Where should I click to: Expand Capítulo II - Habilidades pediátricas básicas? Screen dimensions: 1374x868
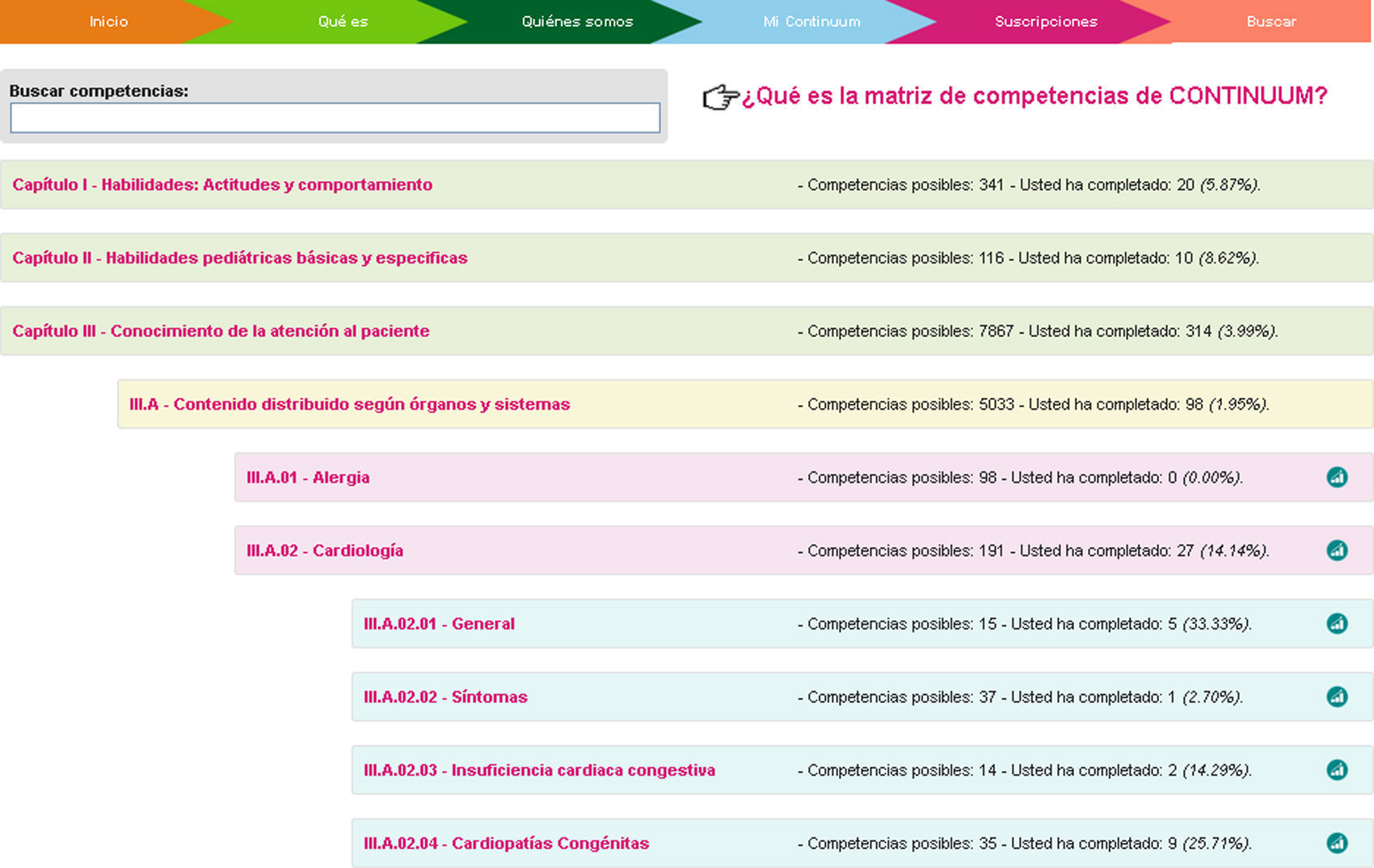click(x=239, y=258)
